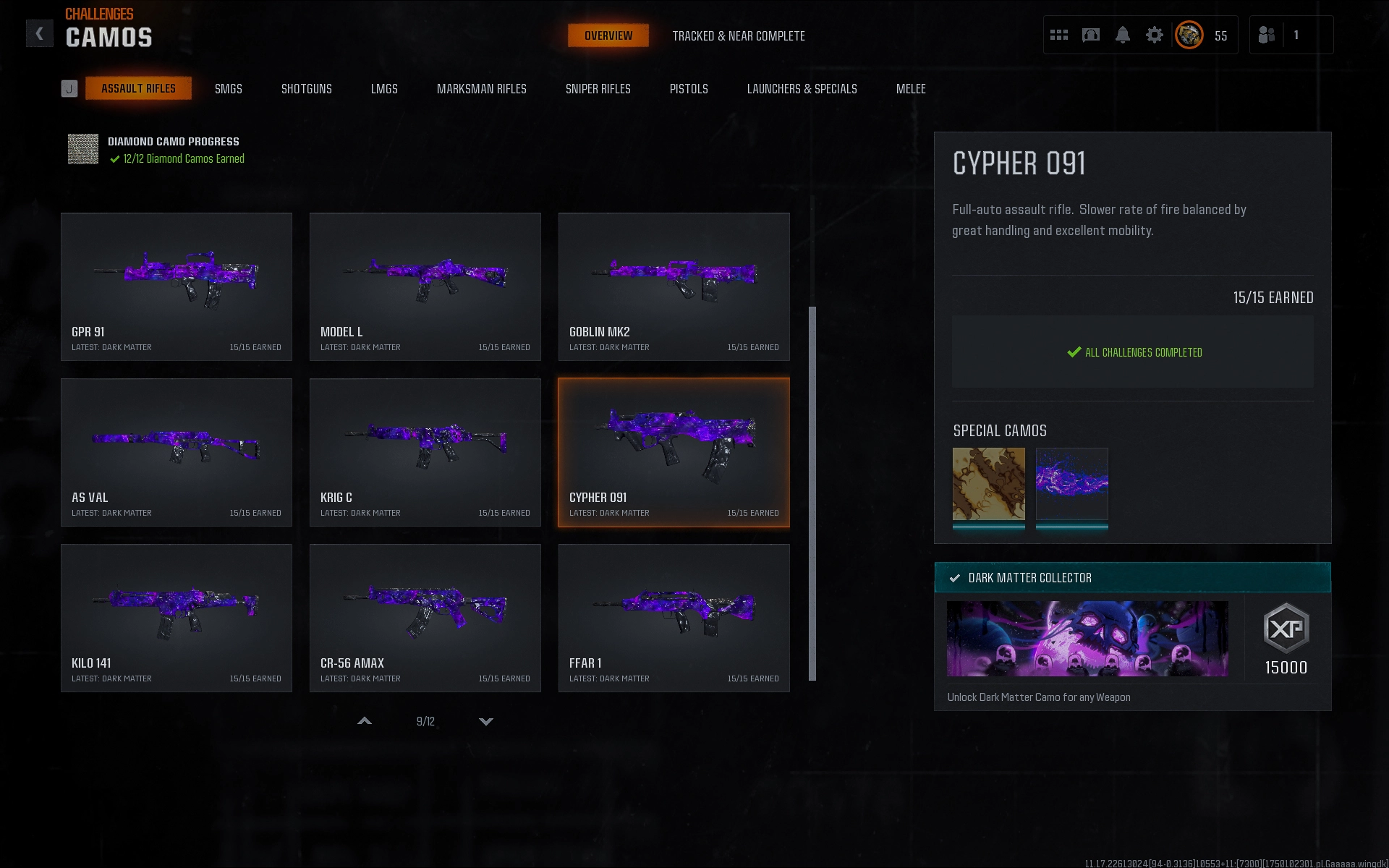
Task: Switch to SMGs weapon category tab
Action: coord(229,88)
